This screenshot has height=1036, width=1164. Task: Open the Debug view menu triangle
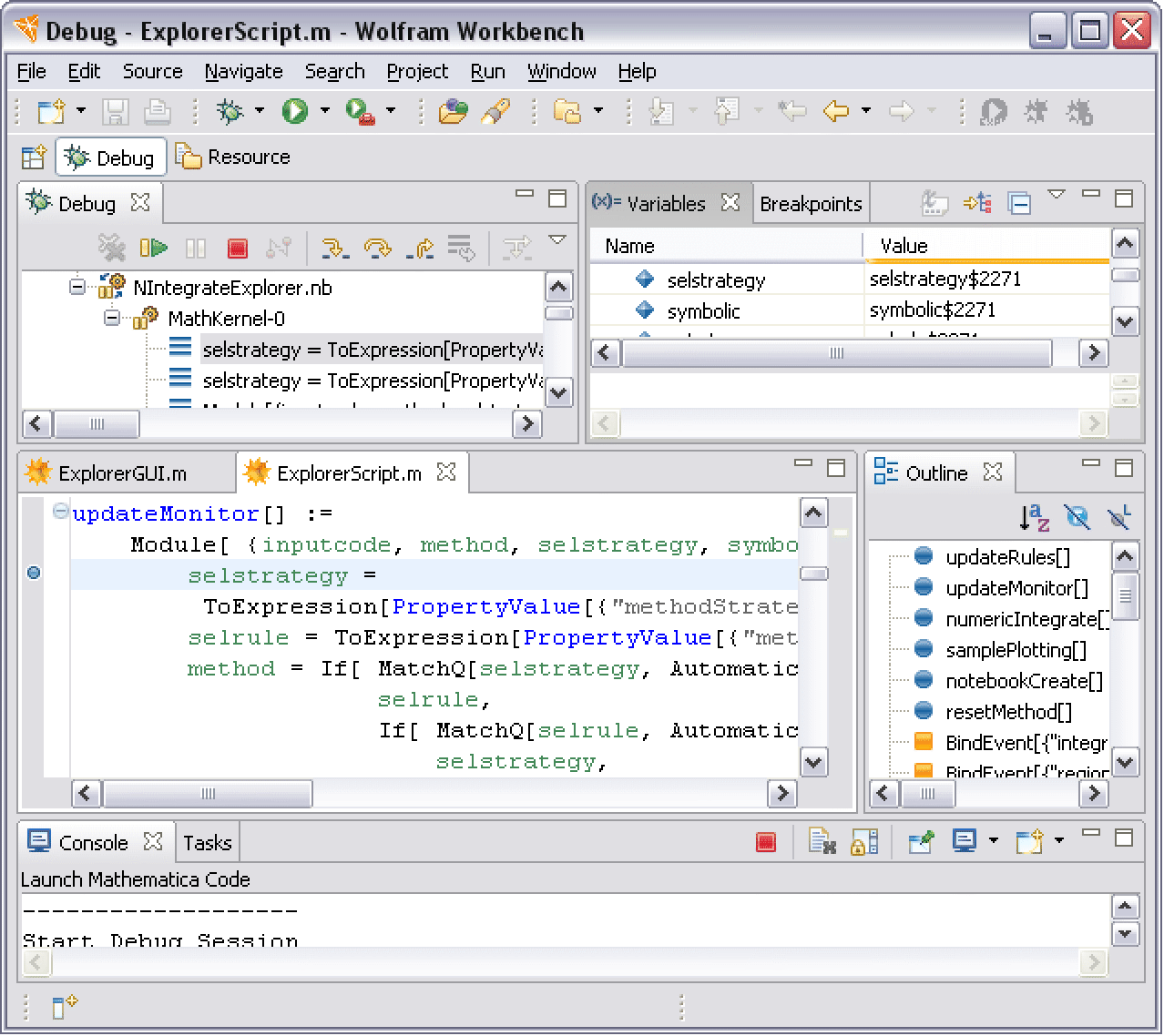coord(557,240)
